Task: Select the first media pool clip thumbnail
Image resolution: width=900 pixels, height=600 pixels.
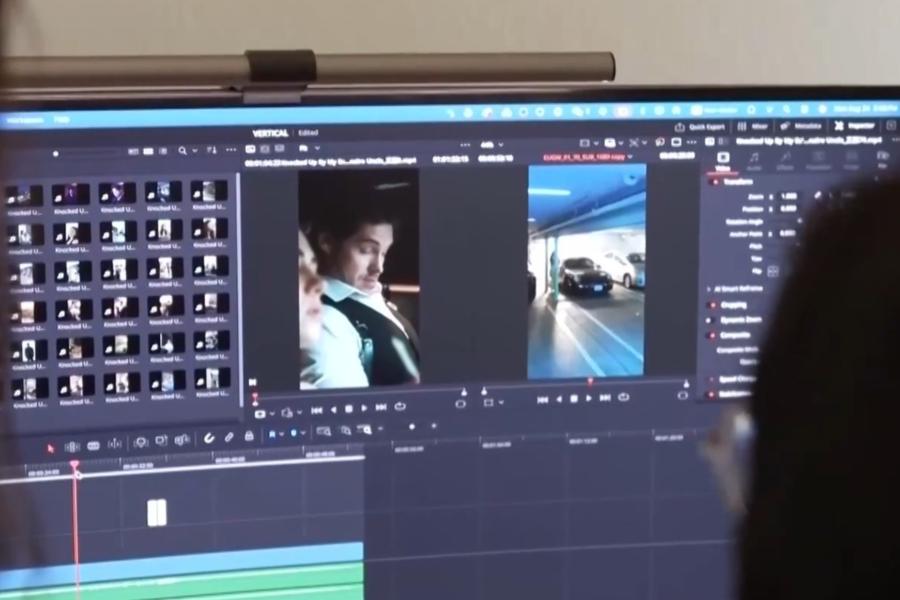Action: (24, 197)
